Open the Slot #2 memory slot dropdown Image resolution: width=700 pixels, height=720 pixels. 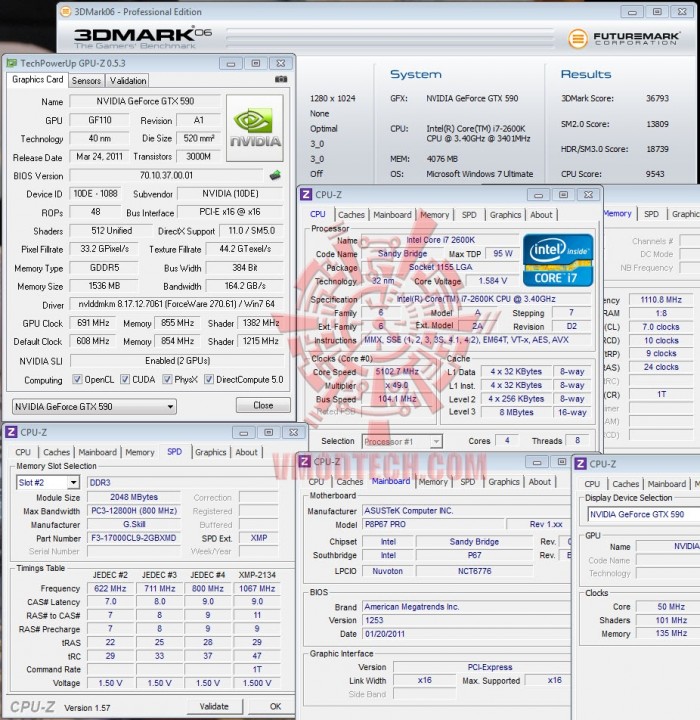click(x=48, y=483)
